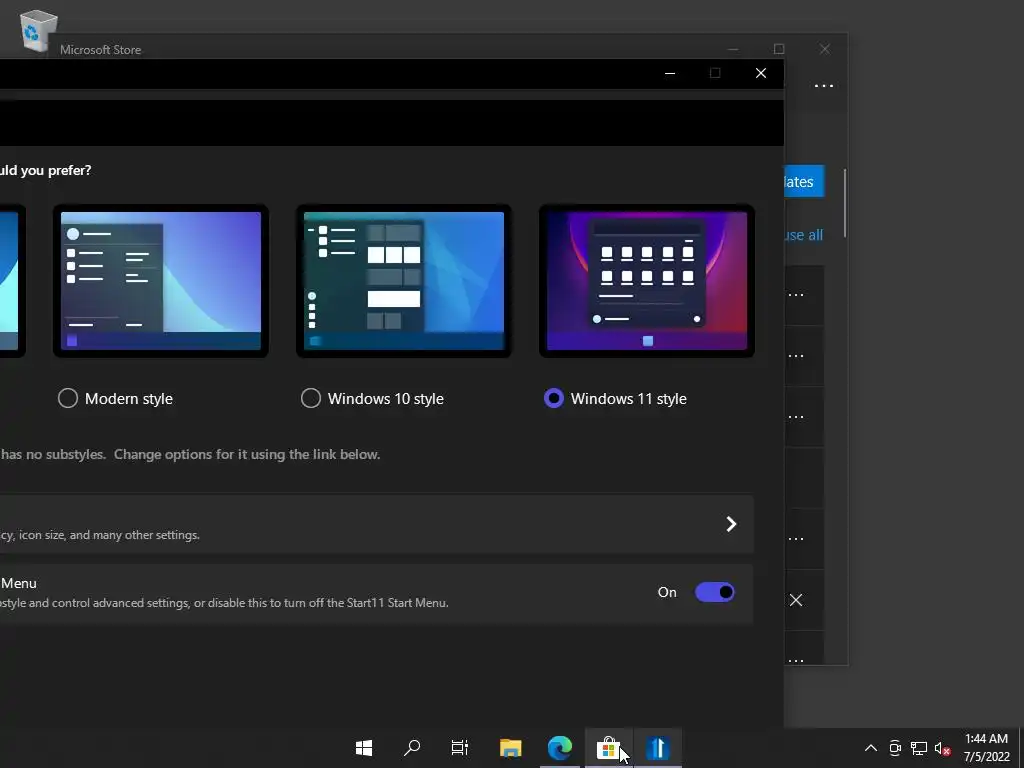The height and width of the screenshot is (768, 1024).
Task: Click the Modern style preview thumbnail
Action: [x=161, y=281]
